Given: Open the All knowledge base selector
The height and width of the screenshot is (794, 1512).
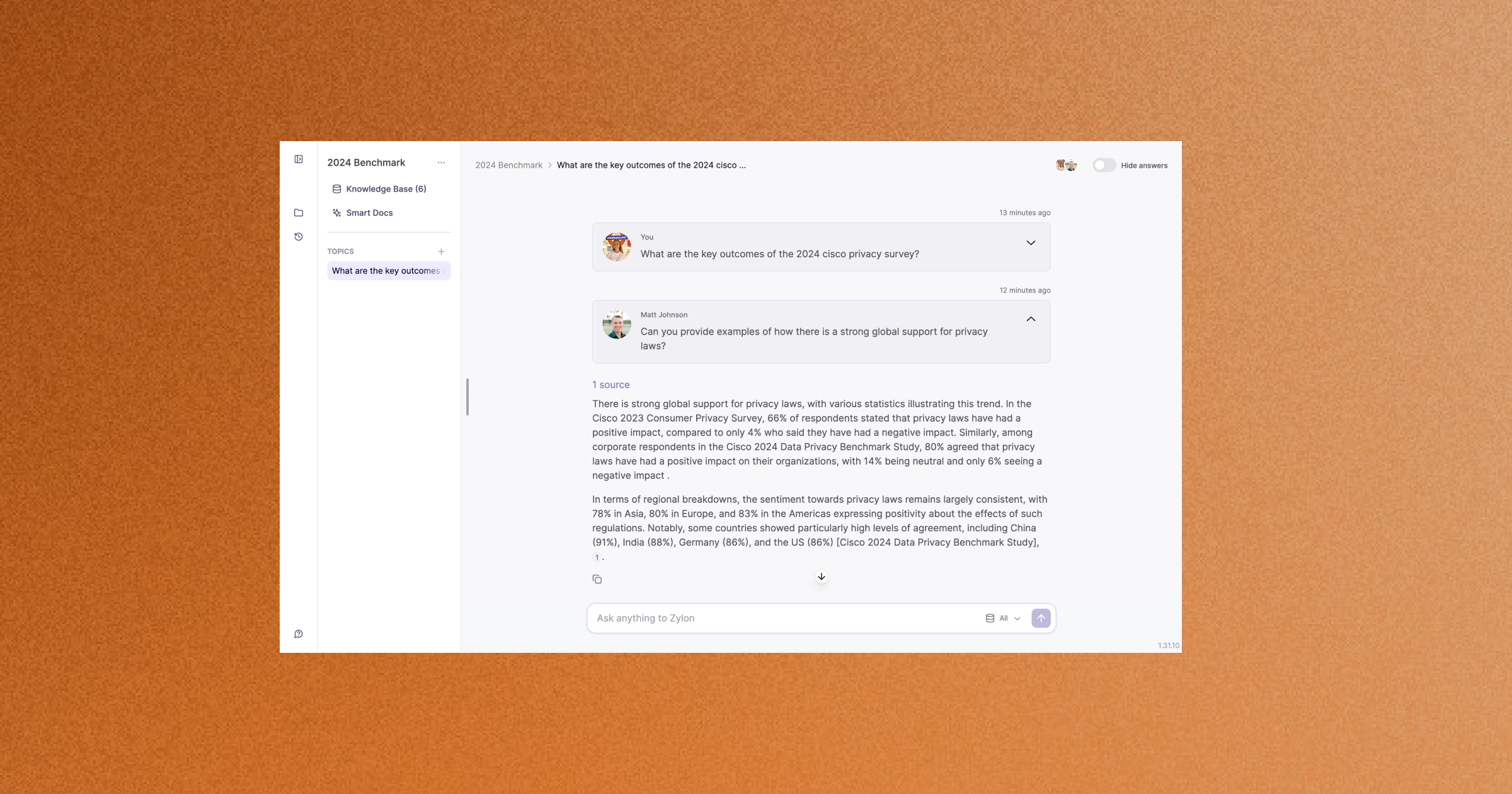Looking at the screenshot, I should 1003,618.
